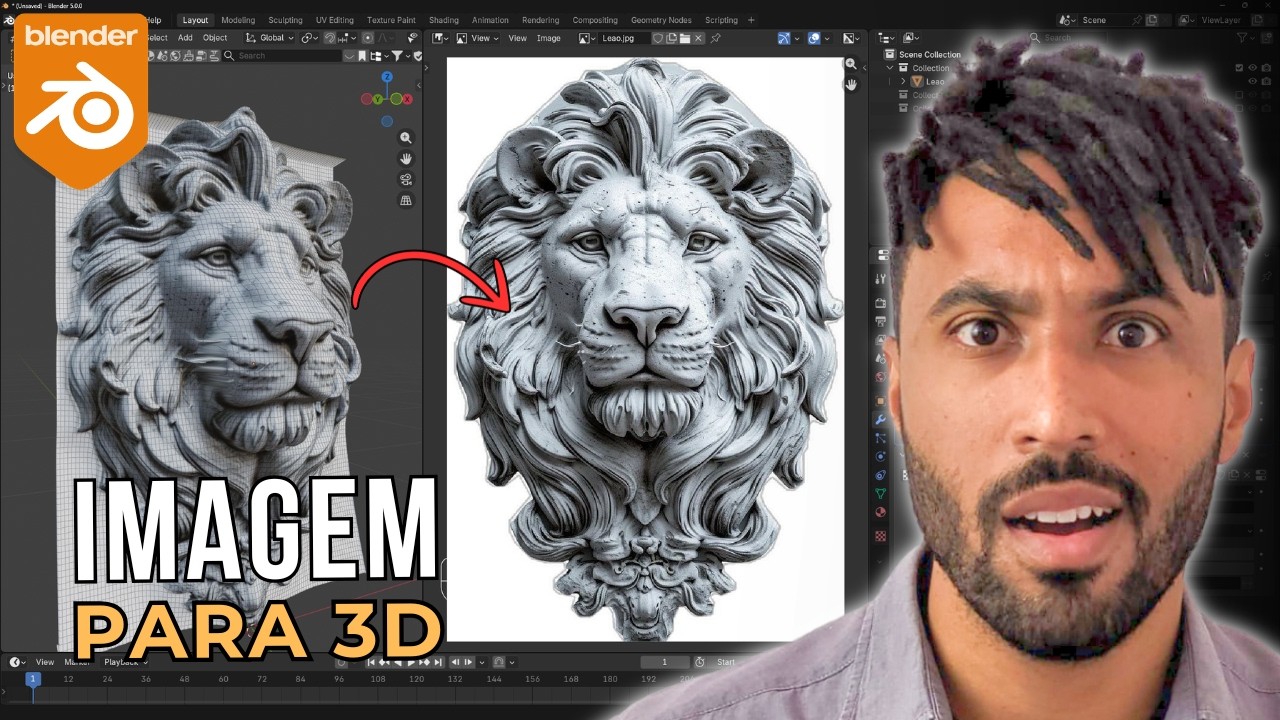Viewport: 1280px width, 720px height.
Task: Open the timeline editor type dropdown
Action: pyautogui.click(x=18, y=662)
